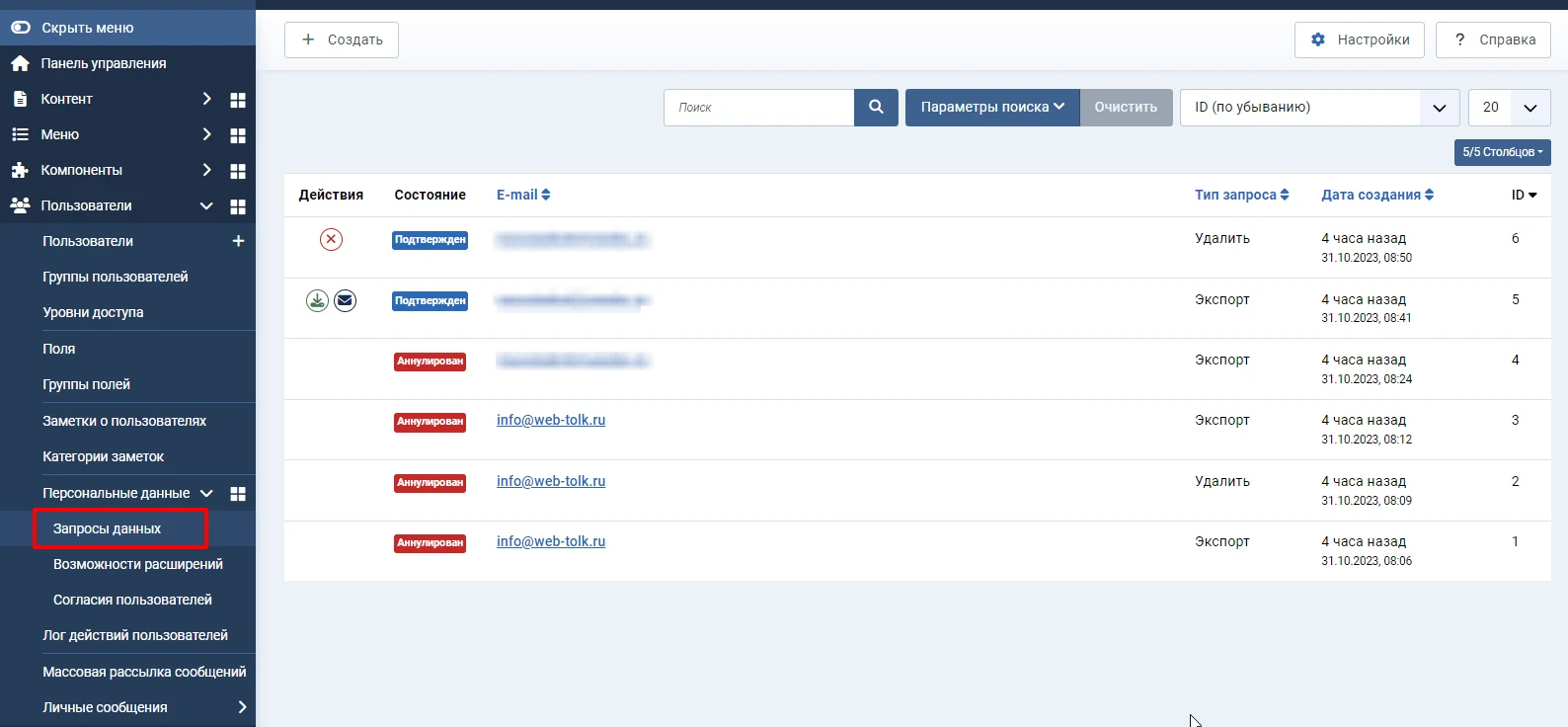Viewport: 1568px width, 727px height.
Task: Open Возможности расширений item
Action: click(x=138, y=564)
